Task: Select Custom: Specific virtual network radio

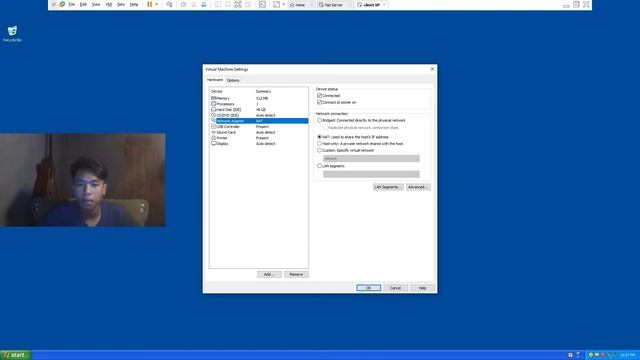Action: click(x=320, y=150)
